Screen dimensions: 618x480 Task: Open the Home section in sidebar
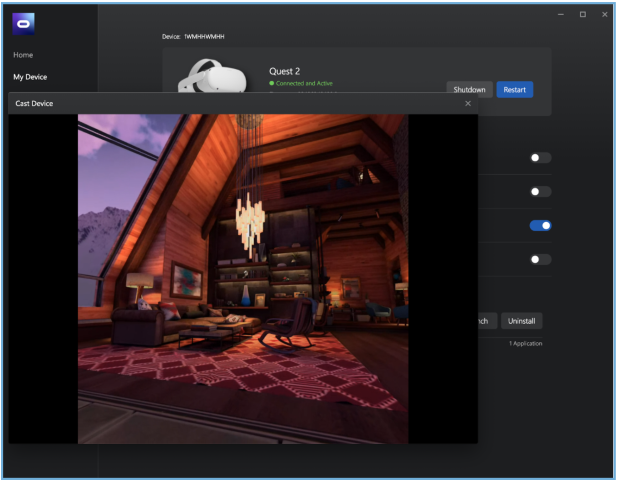coord(23,55)
